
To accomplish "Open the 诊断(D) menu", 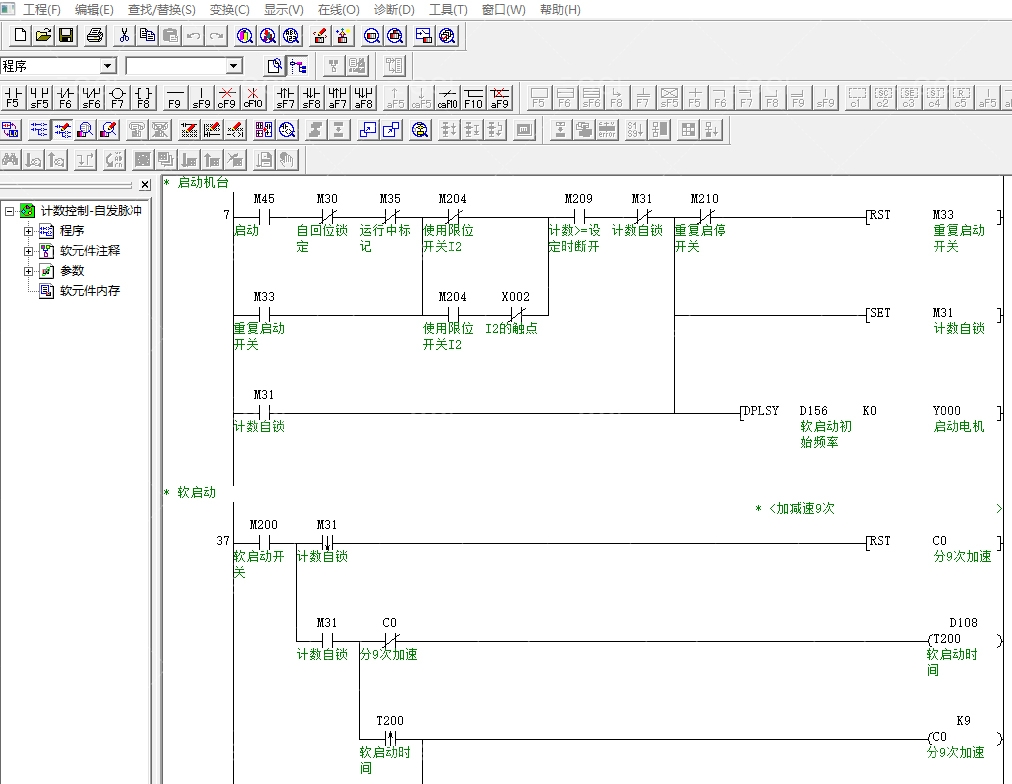I will click(393, 10).
